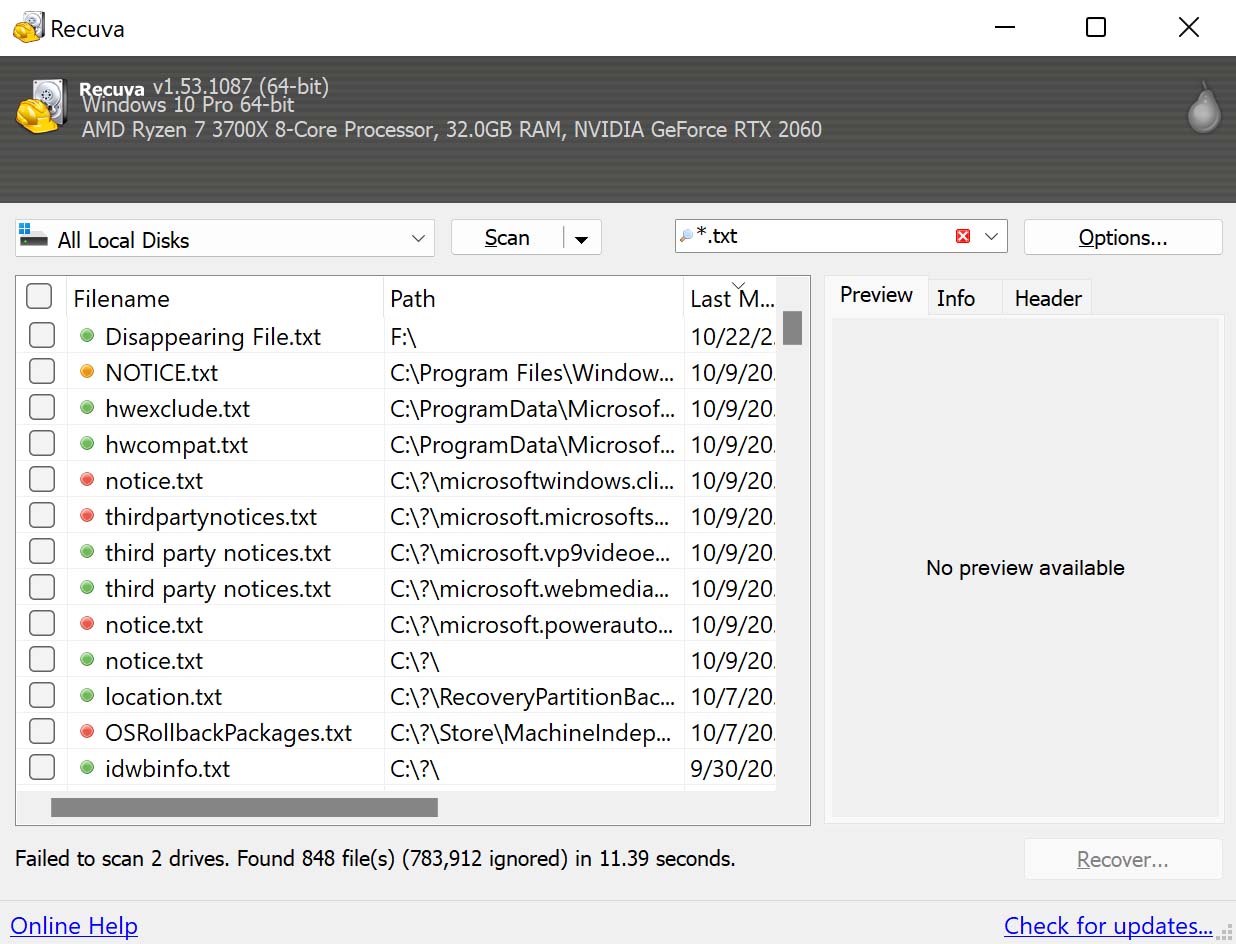Viewport: 1236px width, 944px height.
Task: Check the box for location.txt
Action: [41, 695]
